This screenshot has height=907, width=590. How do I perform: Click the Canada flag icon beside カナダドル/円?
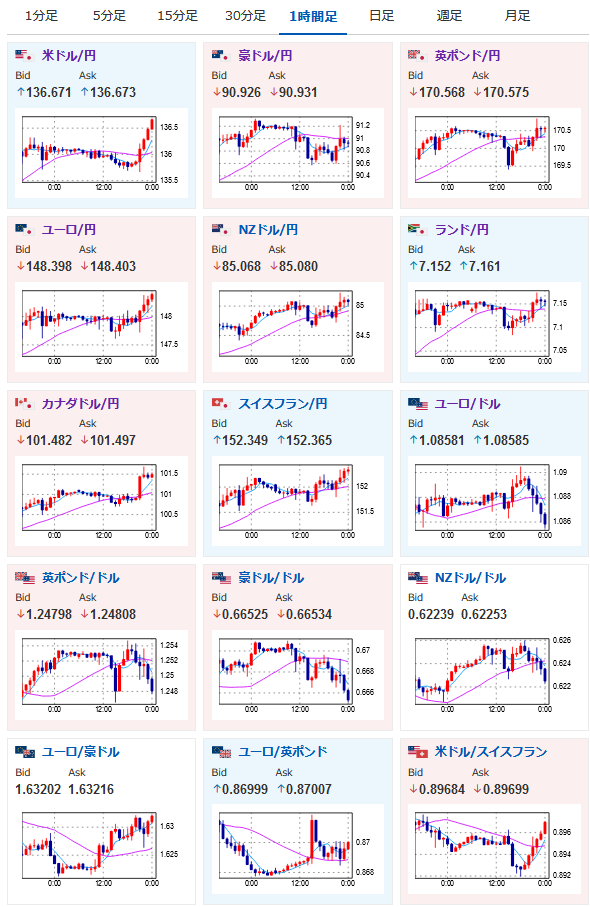[x=24, y=404]
